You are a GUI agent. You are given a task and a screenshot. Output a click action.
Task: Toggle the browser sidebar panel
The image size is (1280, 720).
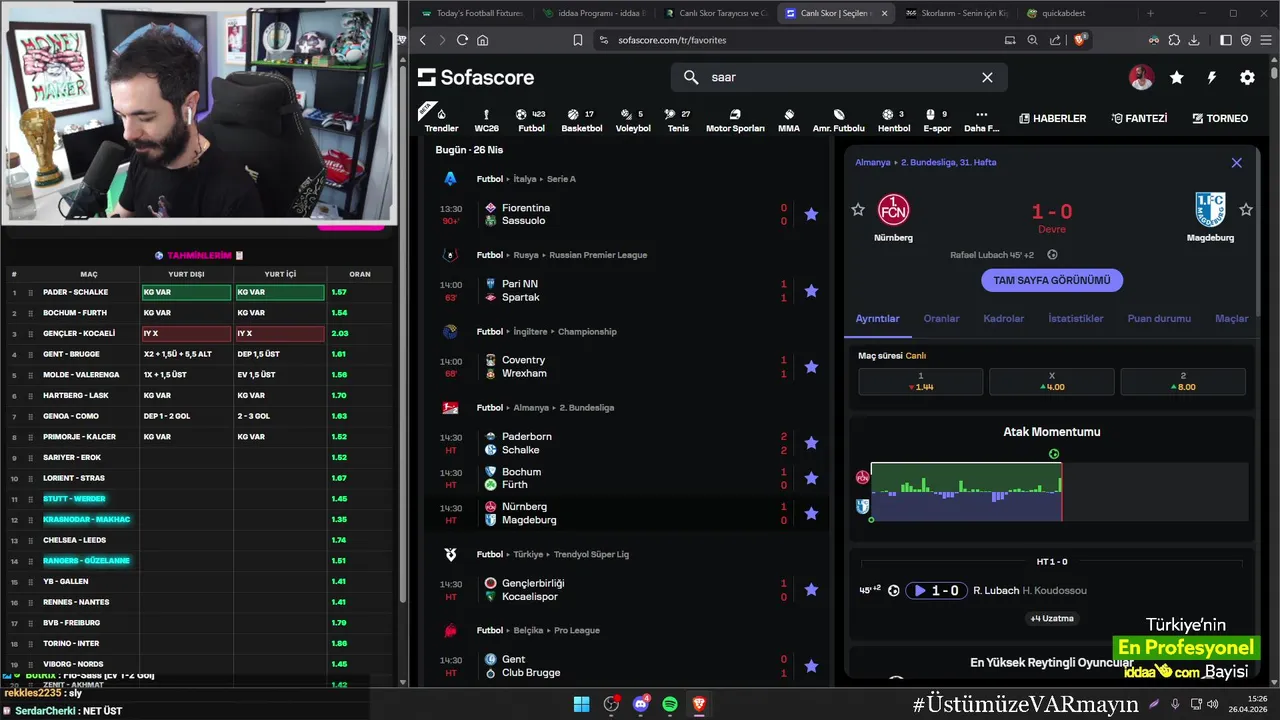[x=1226, y=40]
